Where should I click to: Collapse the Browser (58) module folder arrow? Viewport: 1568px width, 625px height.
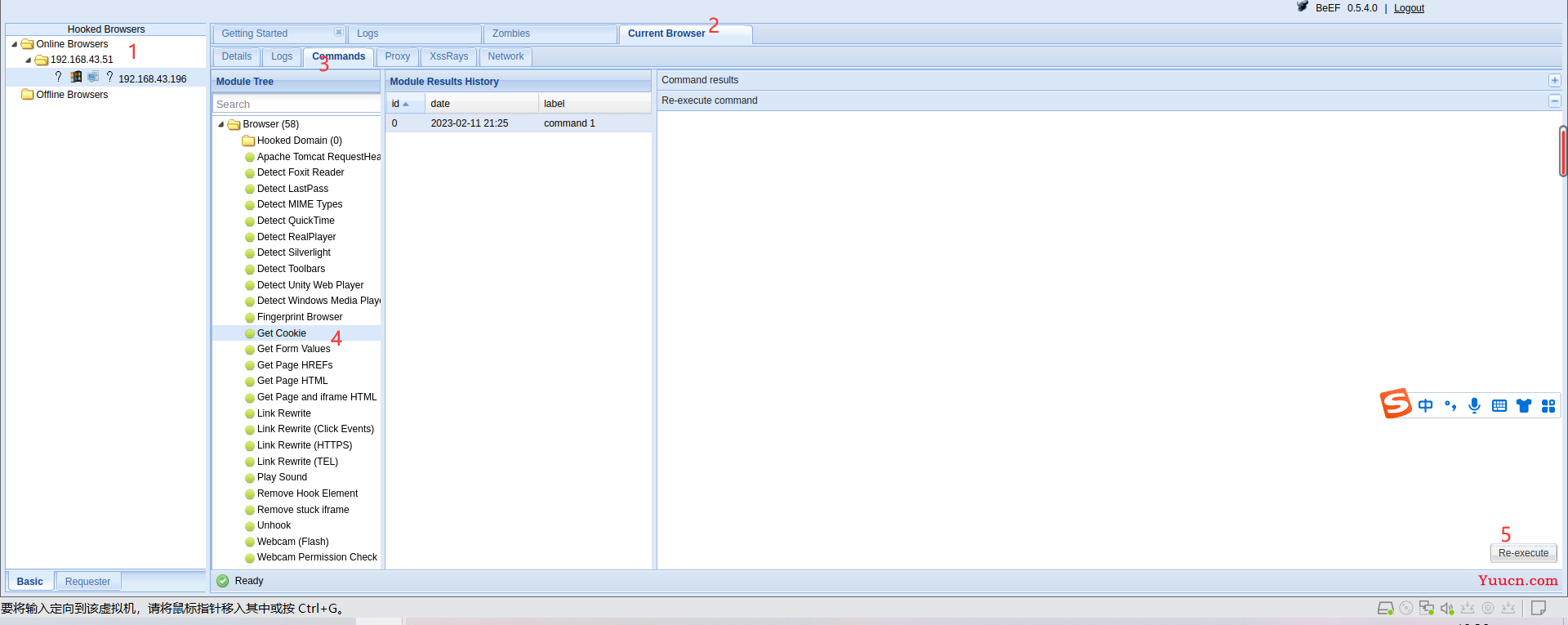coord(221,124)
